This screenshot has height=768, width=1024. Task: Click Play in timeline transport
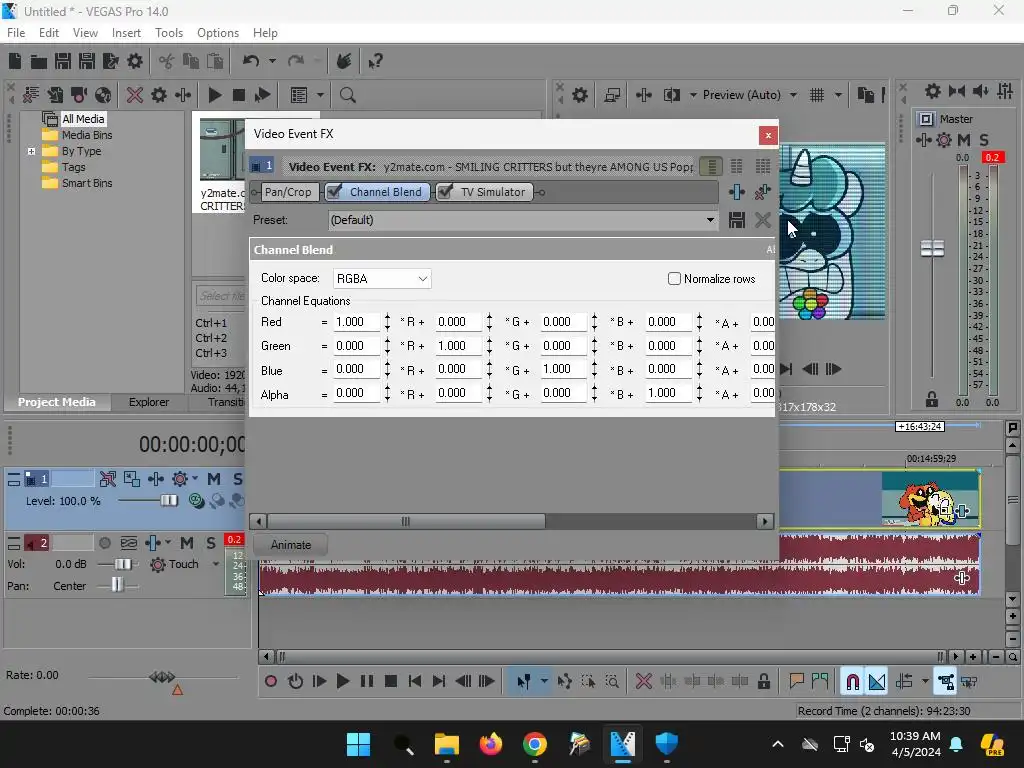343,682
